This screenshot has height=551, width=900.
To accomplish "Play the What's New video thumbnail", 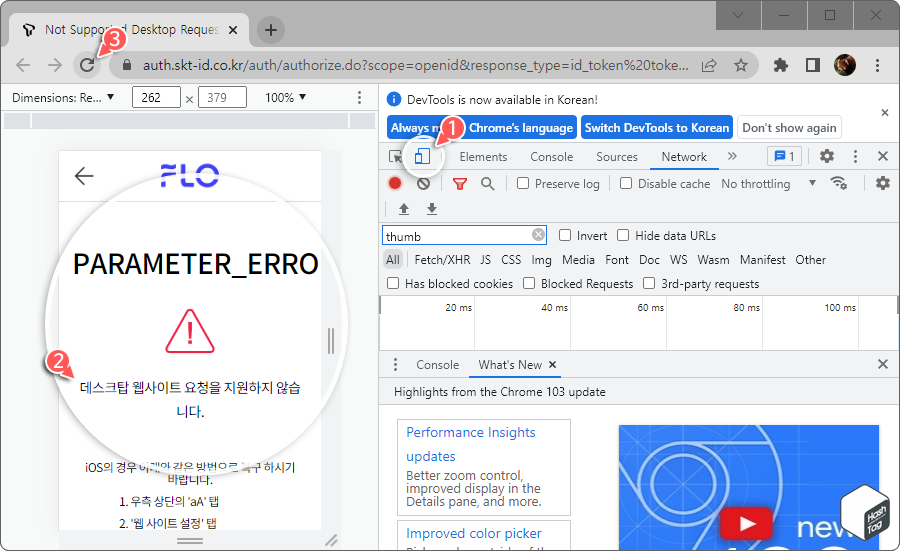I will [747, 523].
